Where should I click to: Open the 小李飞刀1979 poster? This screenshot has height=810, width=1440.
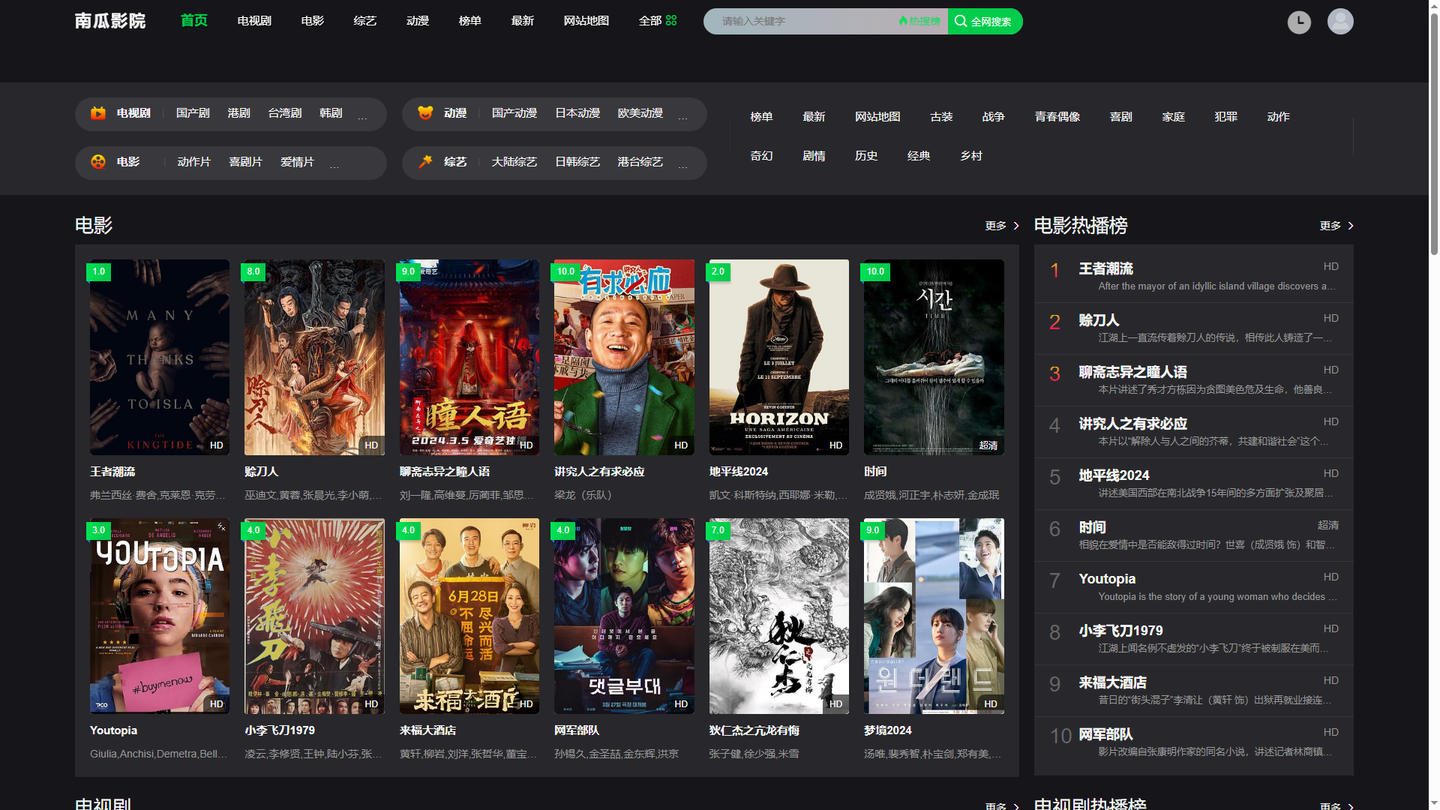coord(314,616)
